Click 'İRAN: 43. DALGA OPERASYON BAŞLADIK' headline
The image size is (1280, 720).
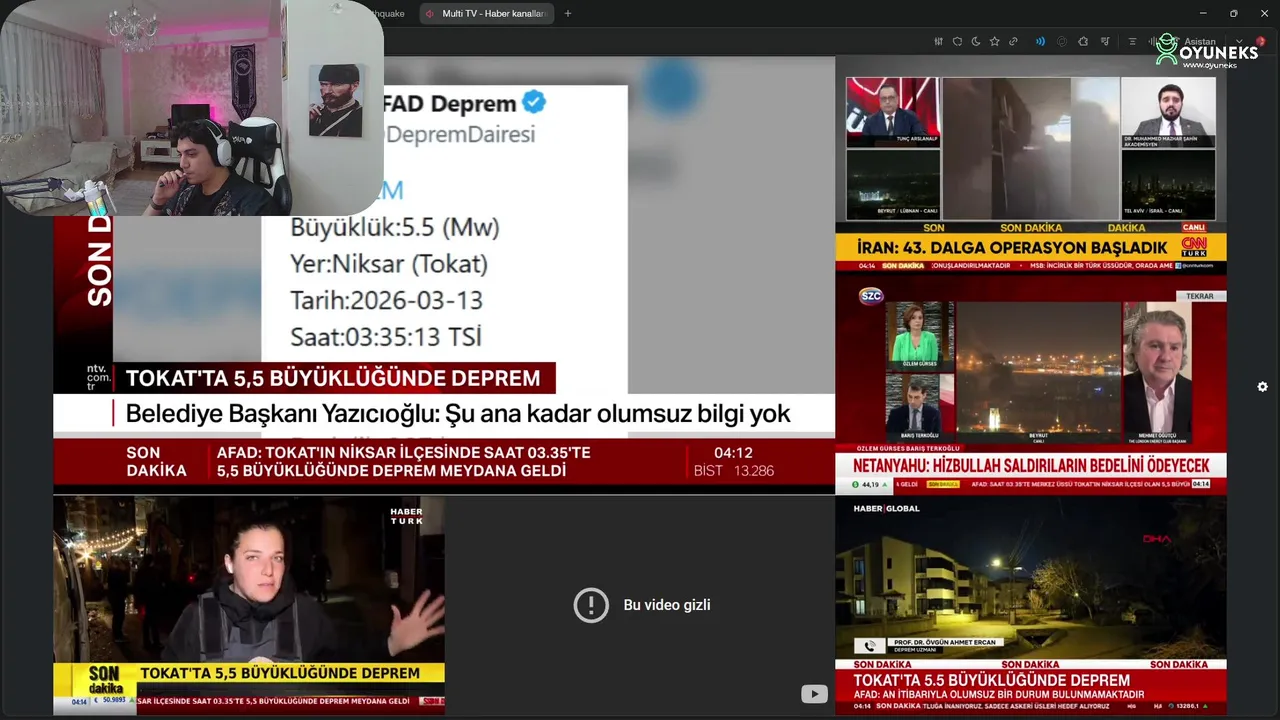(x=1013, y=247)
